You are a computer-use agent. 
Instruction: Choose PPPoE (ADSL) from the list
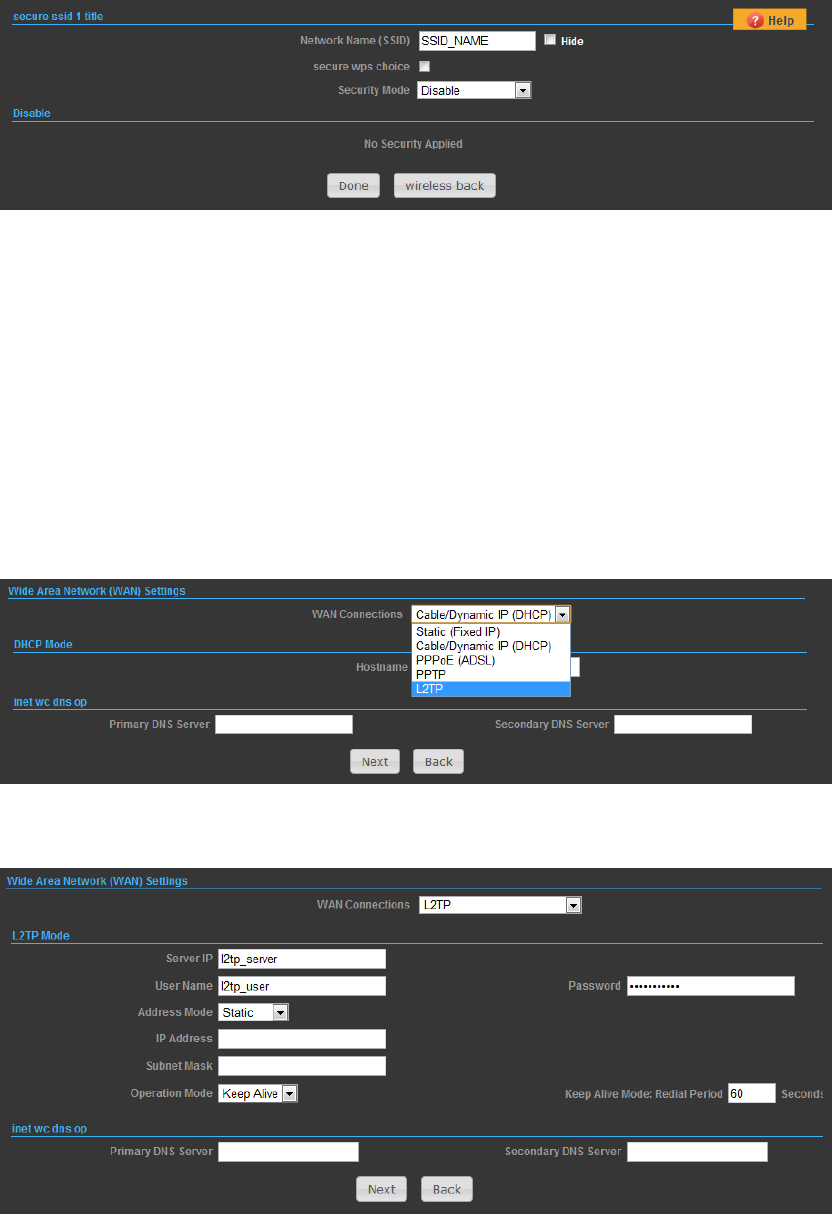click(491, 660)
